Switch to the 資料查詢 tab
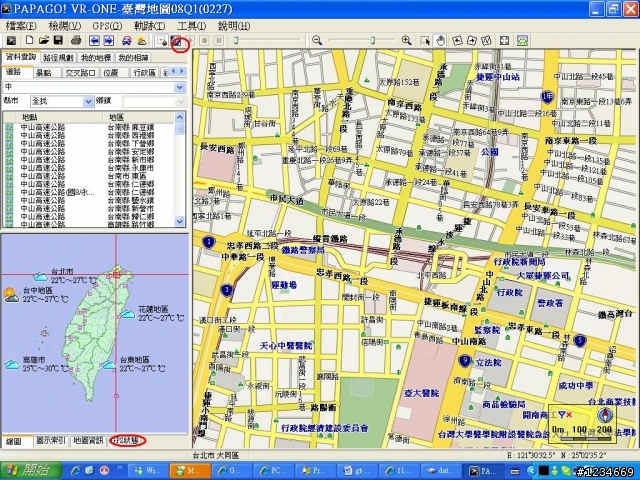Screen dimensions: 640x480 click(21, 57)
